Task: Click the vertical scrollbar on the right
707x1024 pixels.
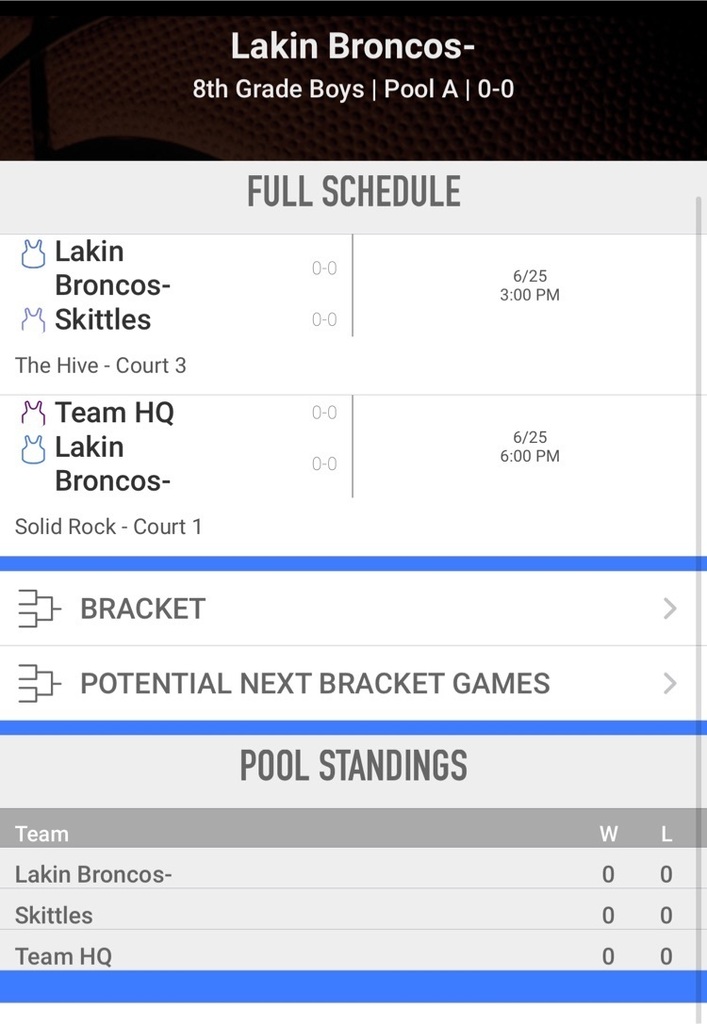Action: click(x=699, y=500)
